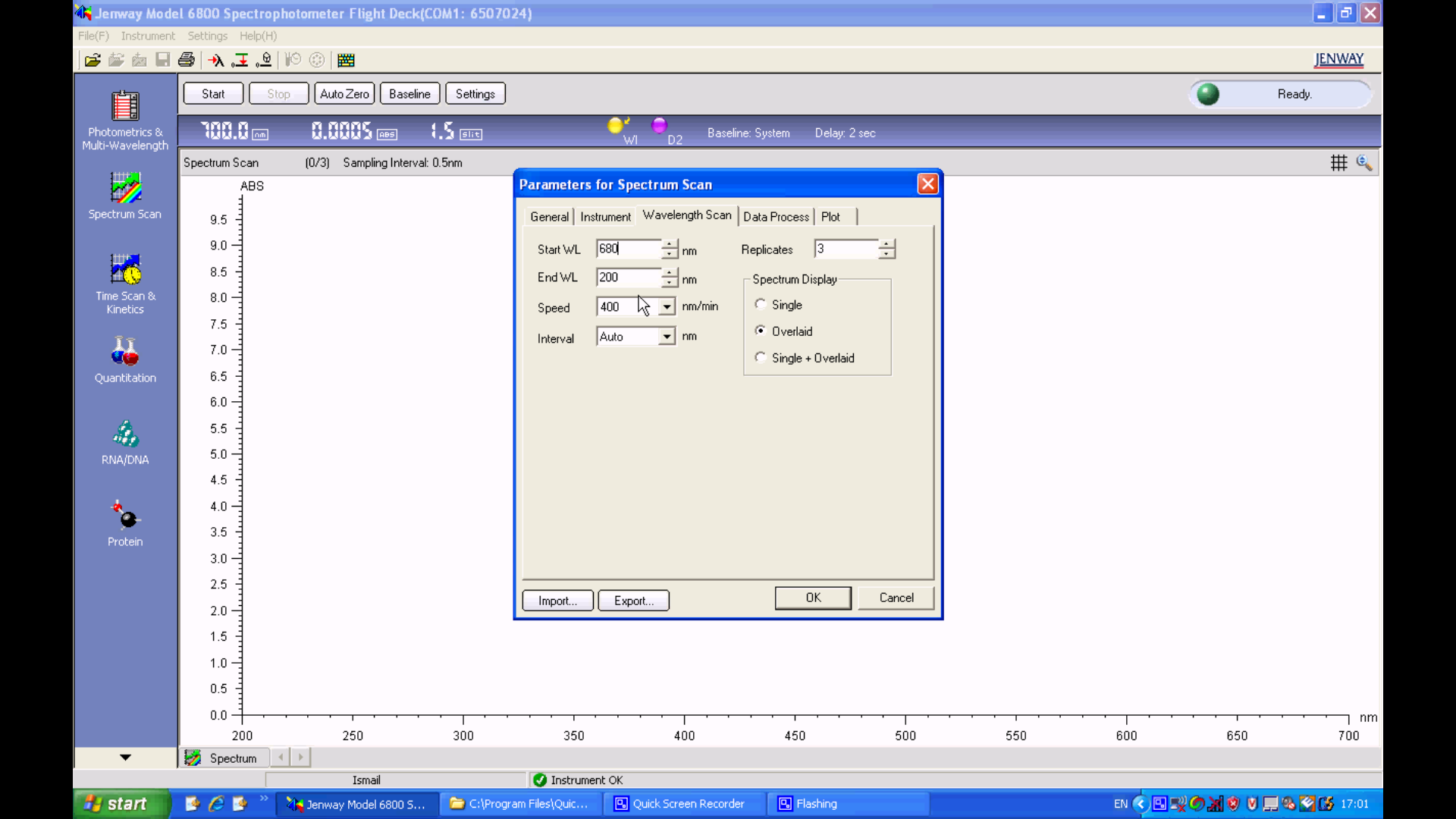Click the graph zoom magnifier icon
Screen dimensions: 1456x819
[1363, 163]
